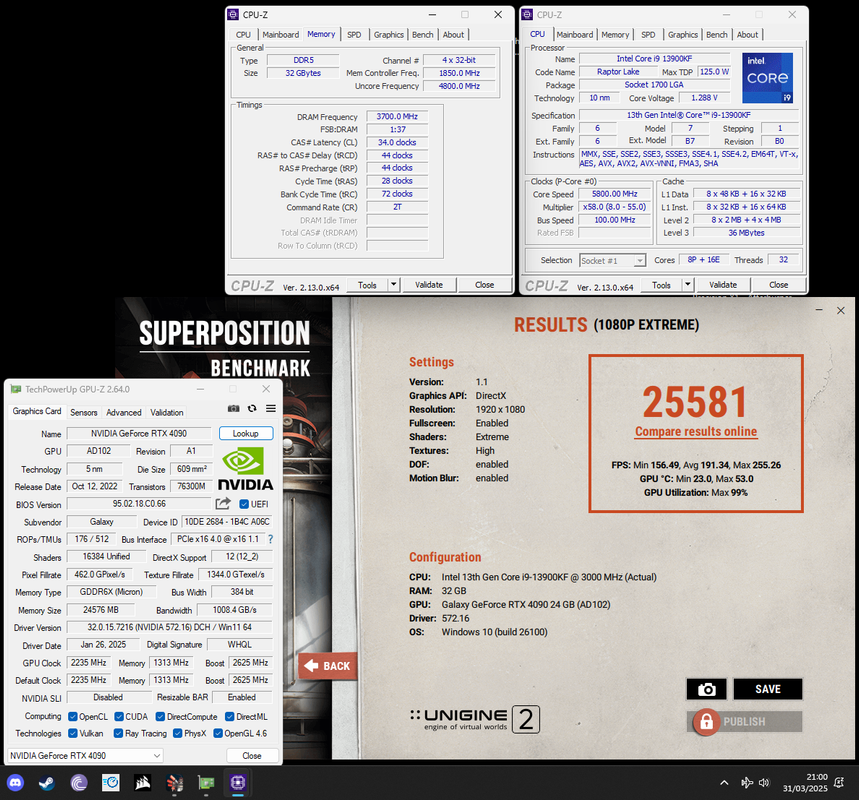The image size is (859, 800).
Task: Switch to Bench tab in left CPU-Z window
Action: (x=422, y=35)
